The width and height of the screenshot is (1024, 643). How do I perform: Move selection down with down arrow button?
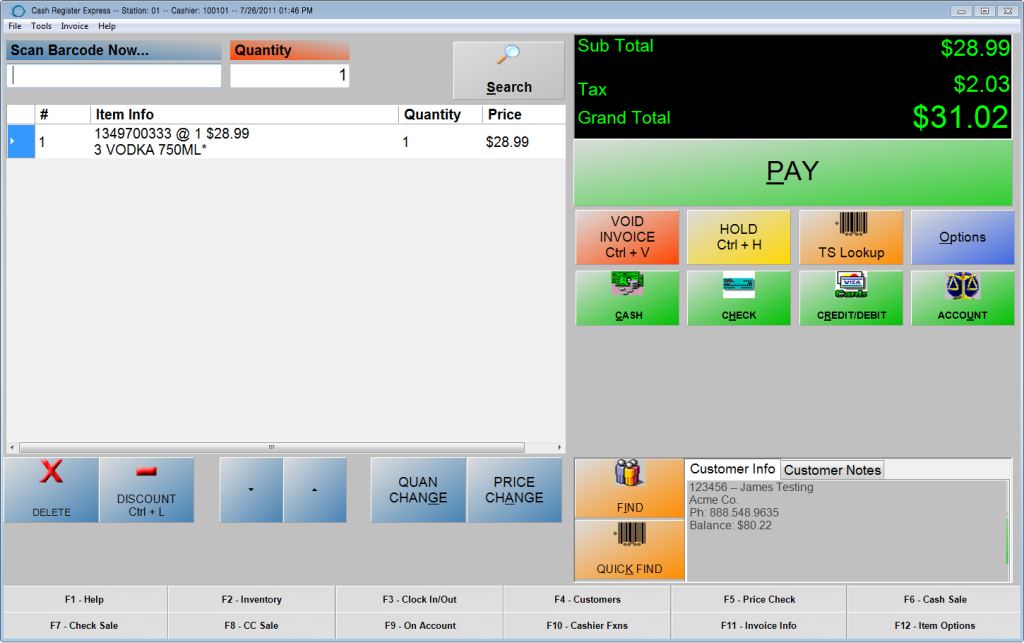tap(251, 490)
